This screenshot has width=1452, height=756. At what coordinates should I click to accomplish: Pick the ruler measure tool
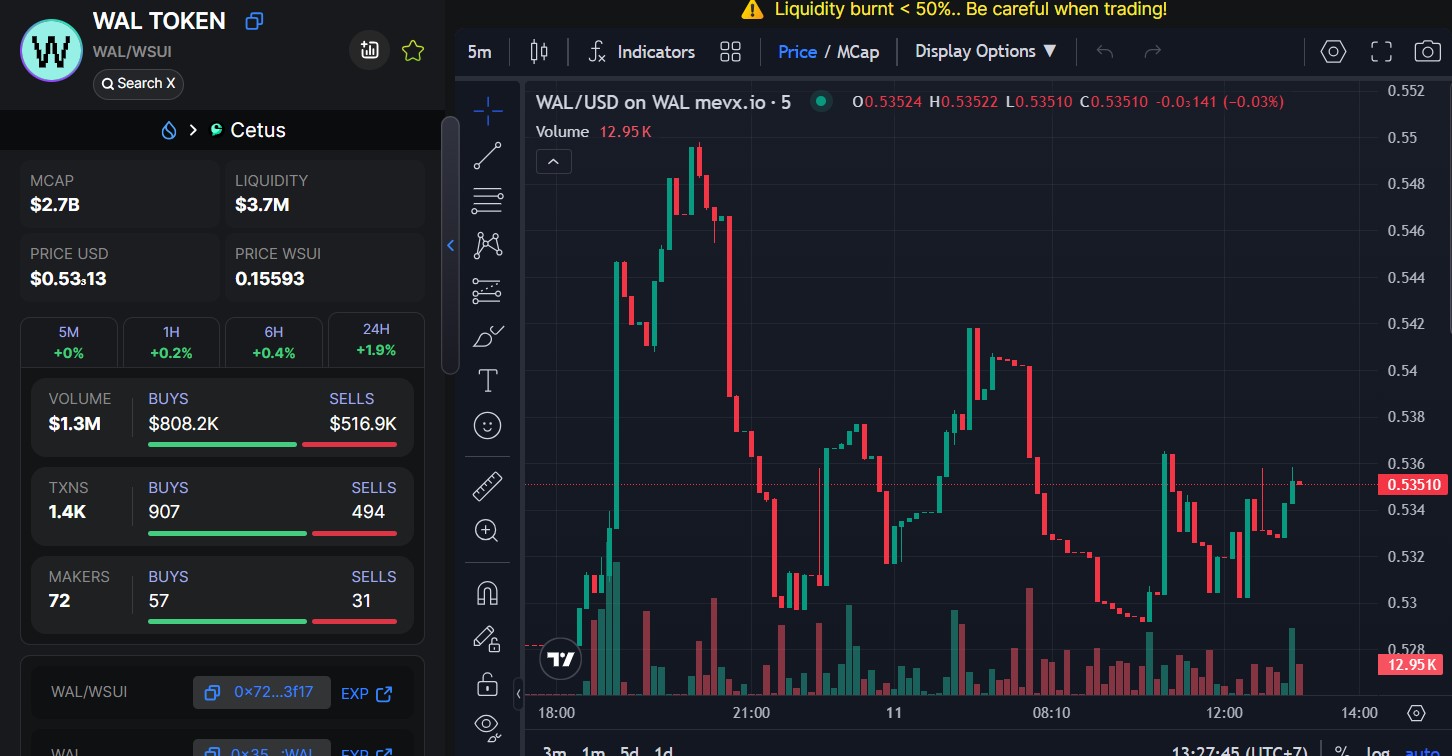tap(487, 487)
